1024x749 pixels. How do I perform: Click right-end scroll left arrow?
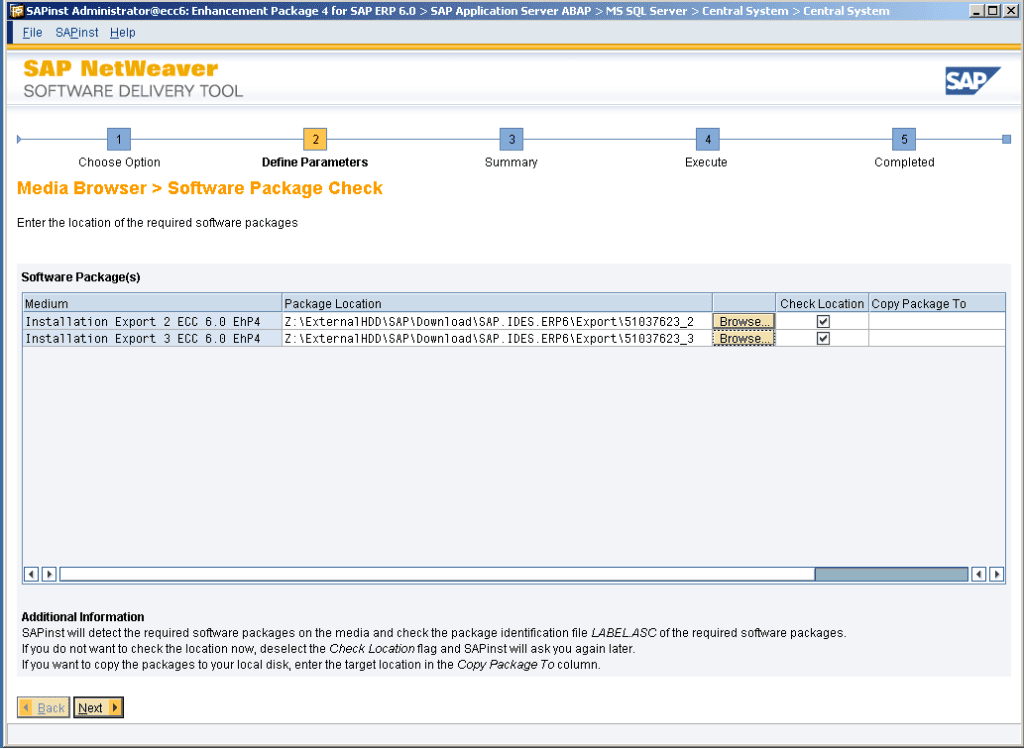pos(978,575)
